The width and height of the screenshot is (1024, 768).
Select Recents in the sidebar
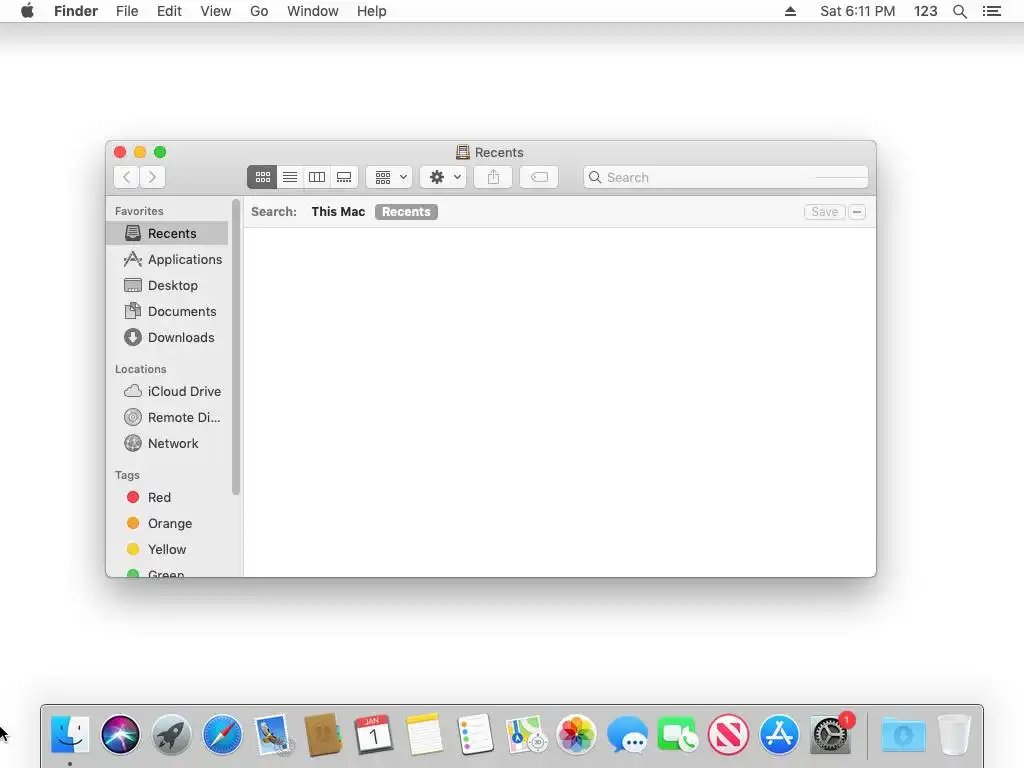[167, 233]
